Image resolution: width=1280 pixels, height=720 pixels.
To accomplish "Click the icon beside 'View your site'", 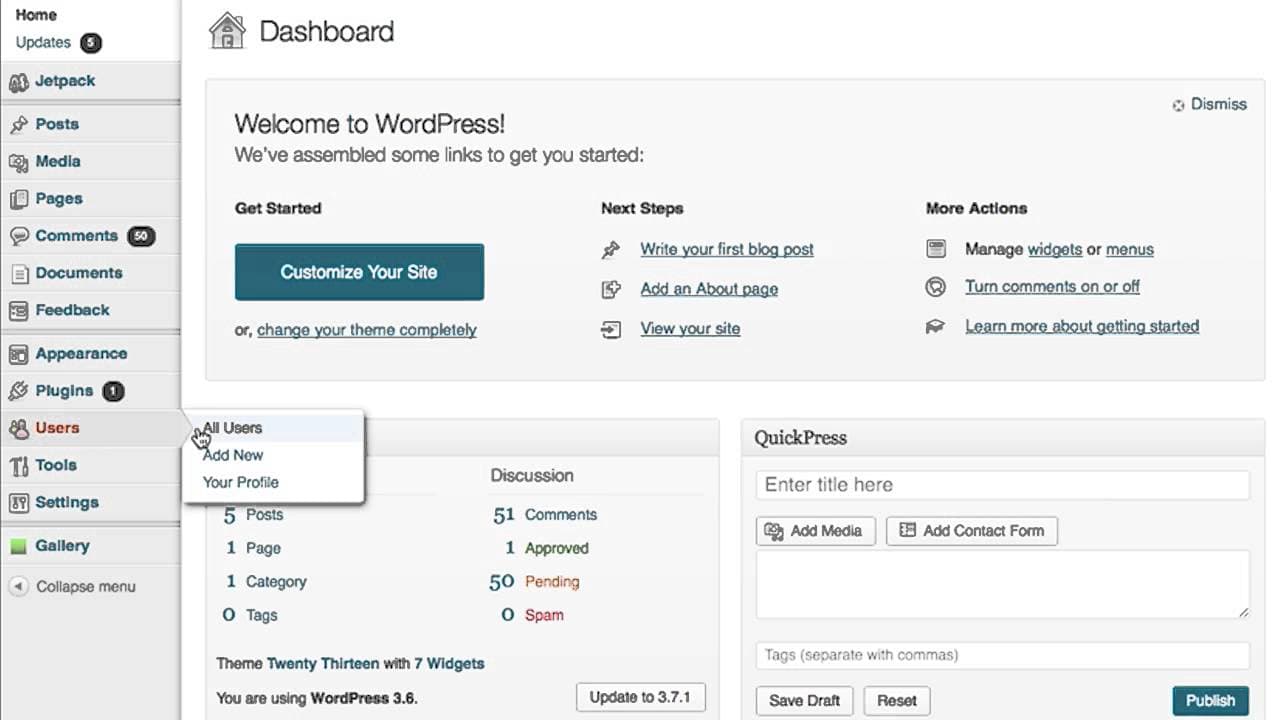I will (611, 329).
